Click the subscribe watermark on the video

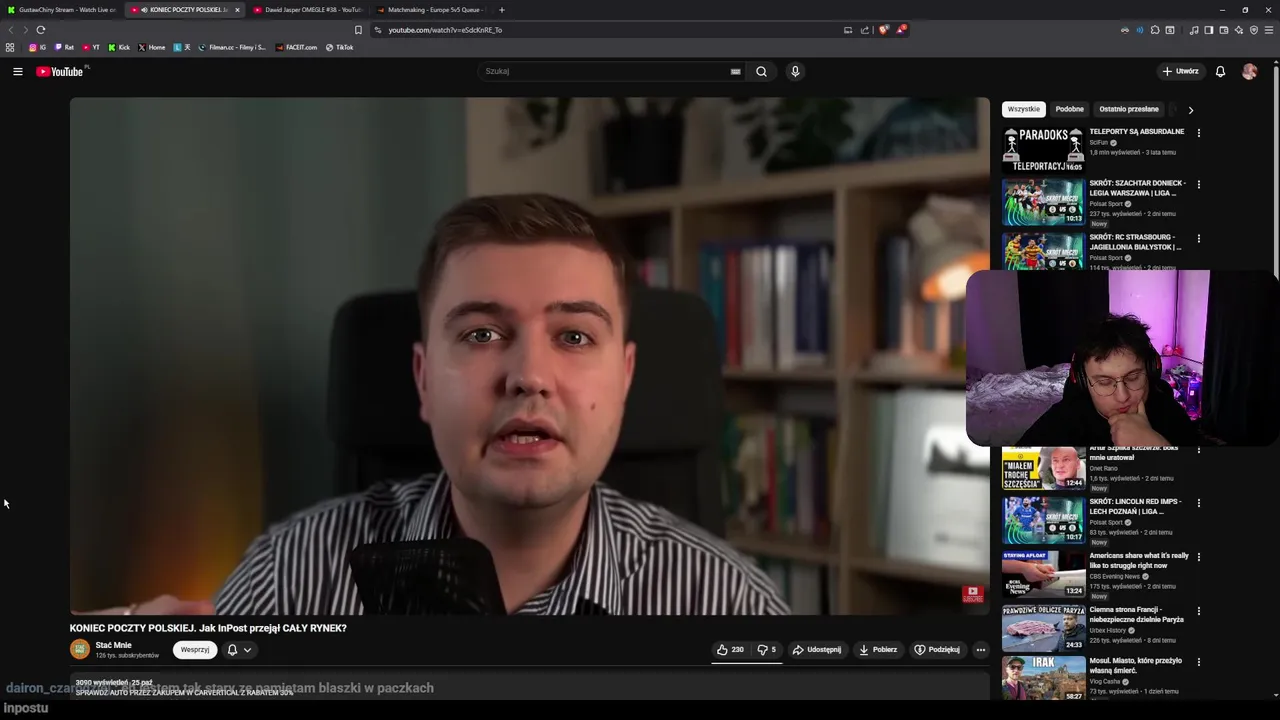click(x=972, y=594)
